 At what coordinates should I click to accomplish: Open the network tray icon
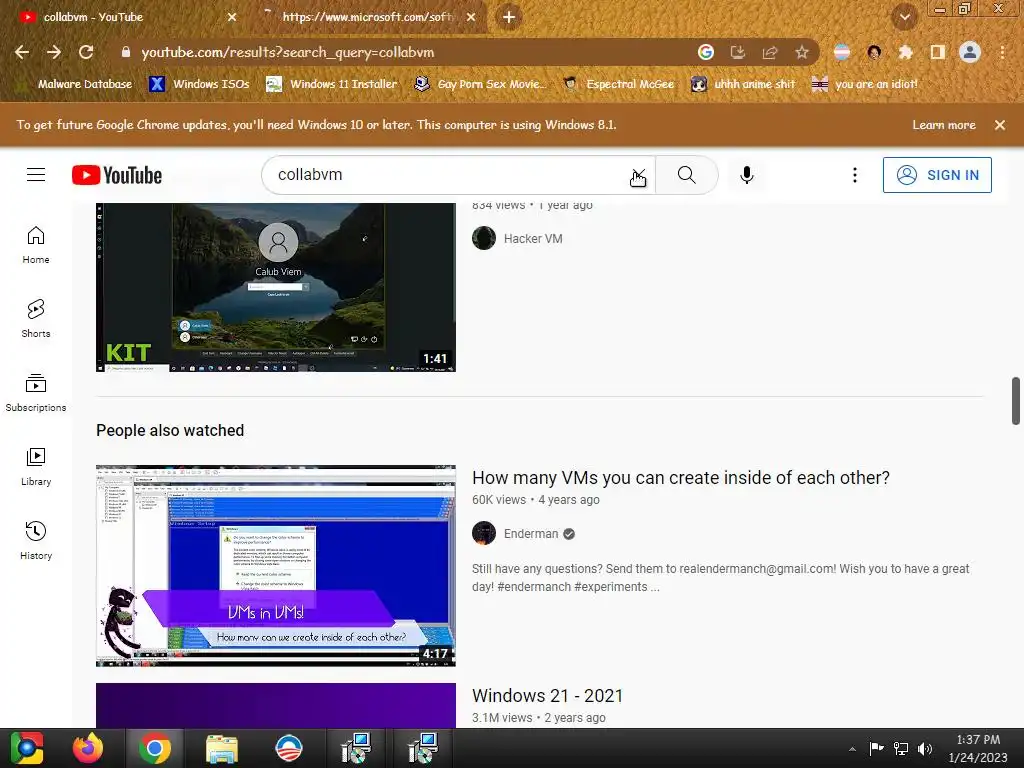coord(901,748)
